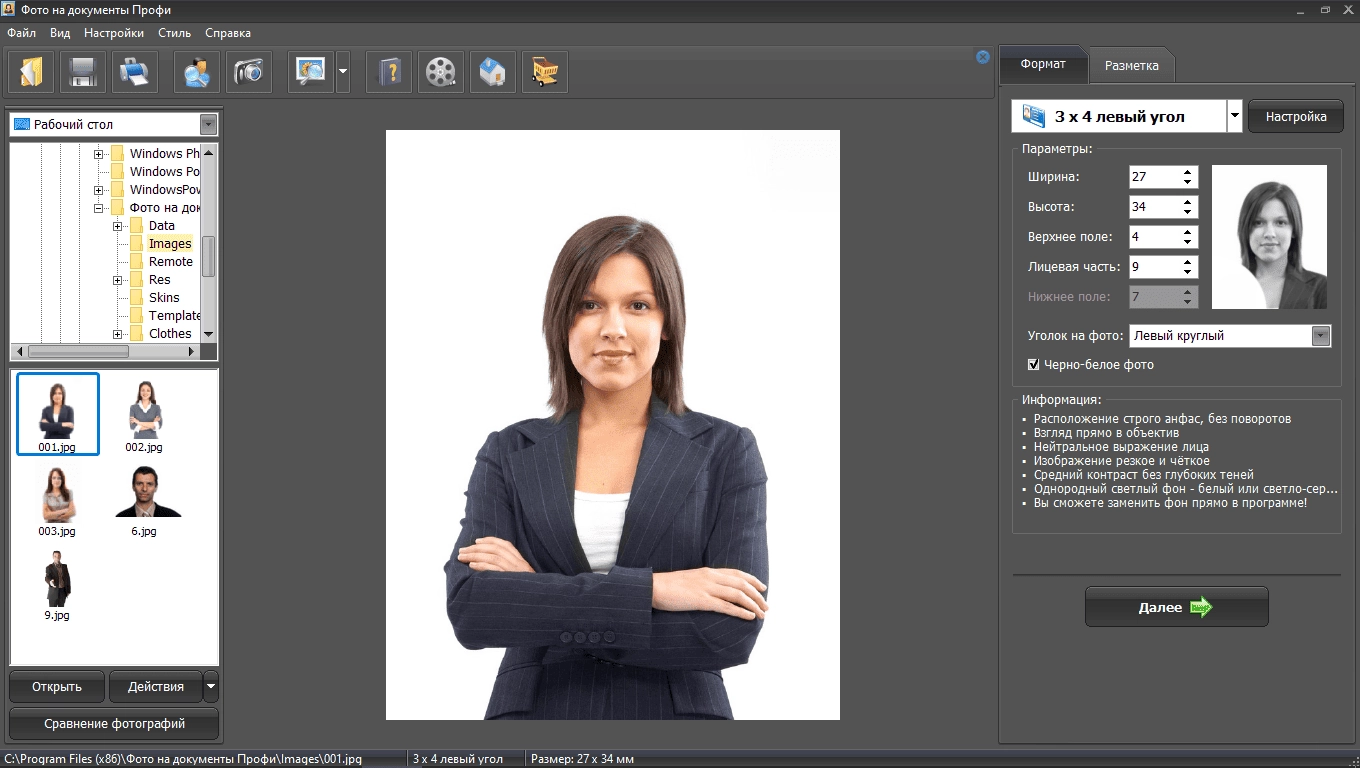Click the floppy-disk save icon
This screenshot has width=1360, height=768.
point(82,72)
